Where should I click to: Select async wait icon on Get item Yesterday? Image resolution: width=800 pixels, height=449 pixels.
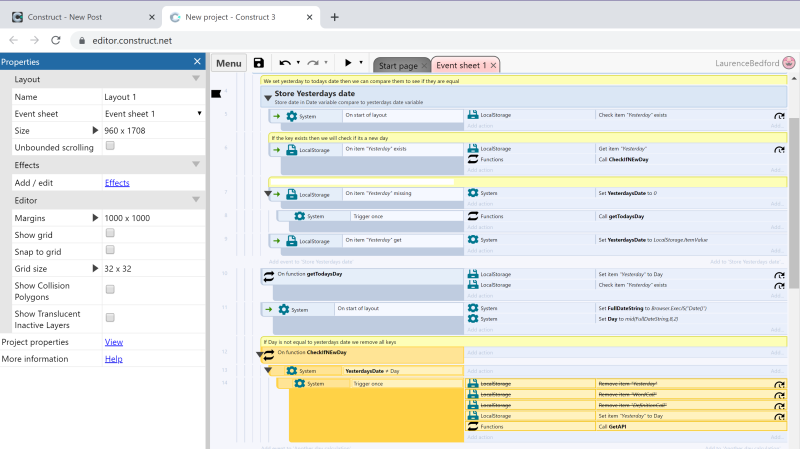click(779, 149)
